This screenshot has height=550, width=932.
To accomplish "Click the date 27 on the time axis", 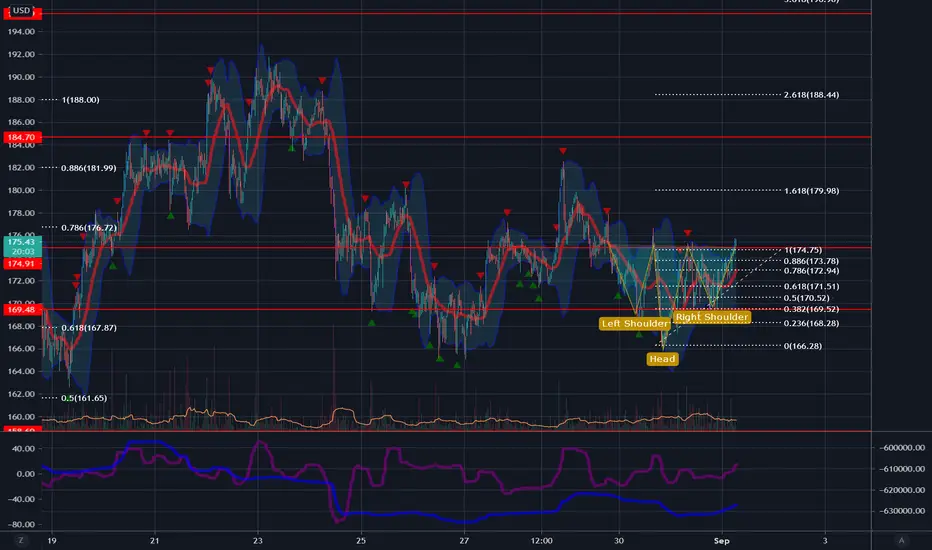I will coord(464,540).
